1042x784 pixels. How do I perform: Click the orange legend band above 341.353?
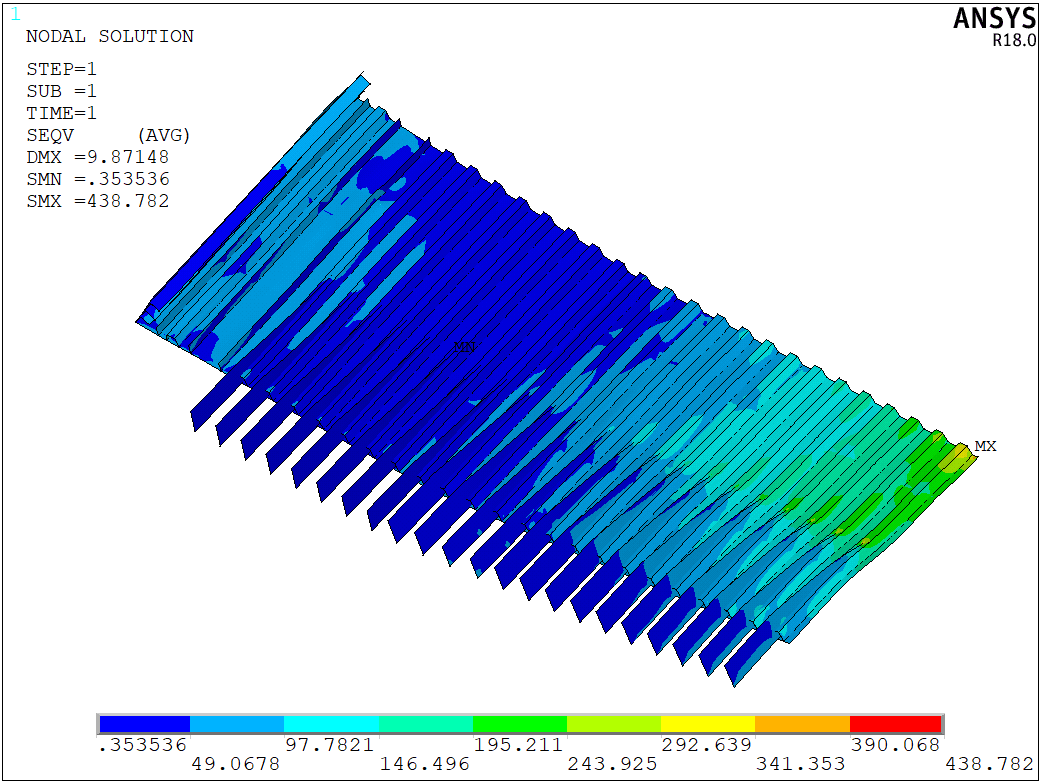pyautogui.click(x=803, y=724)
